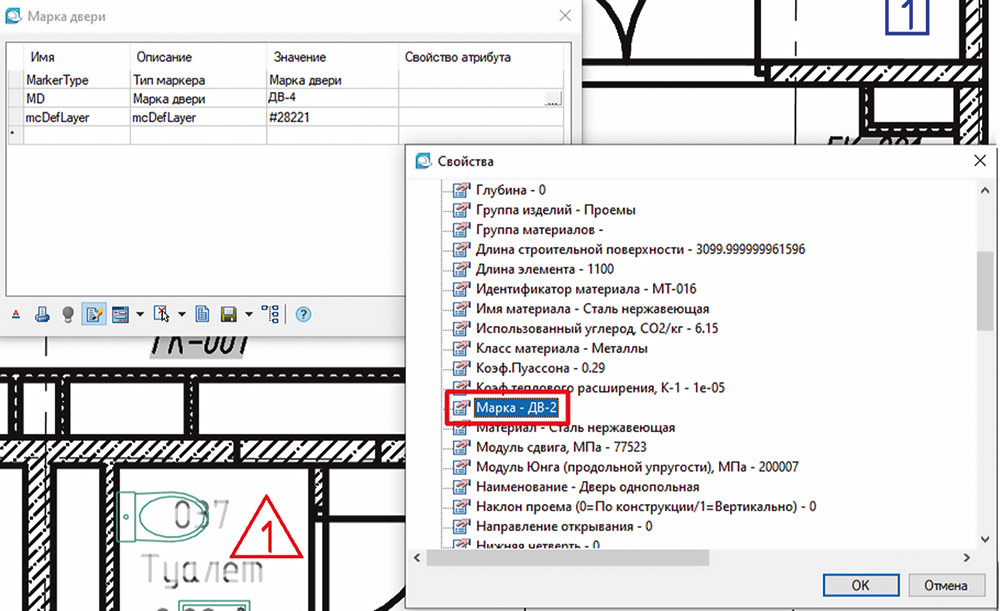
Task: Click the ДВ-4 value field
Action: tap(332, 98)
